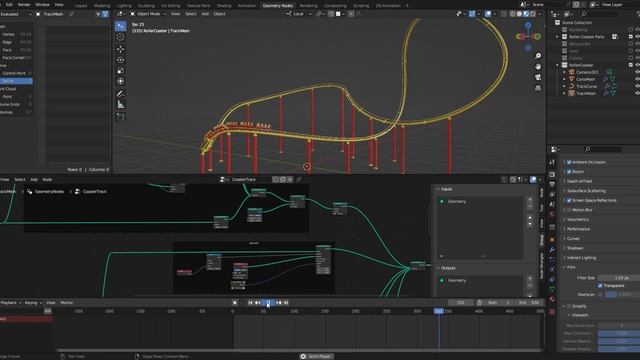This screenshot has height=360, width=640.
Task: Click the Camera.001 object icon in outliner
Action: point(571,72)
